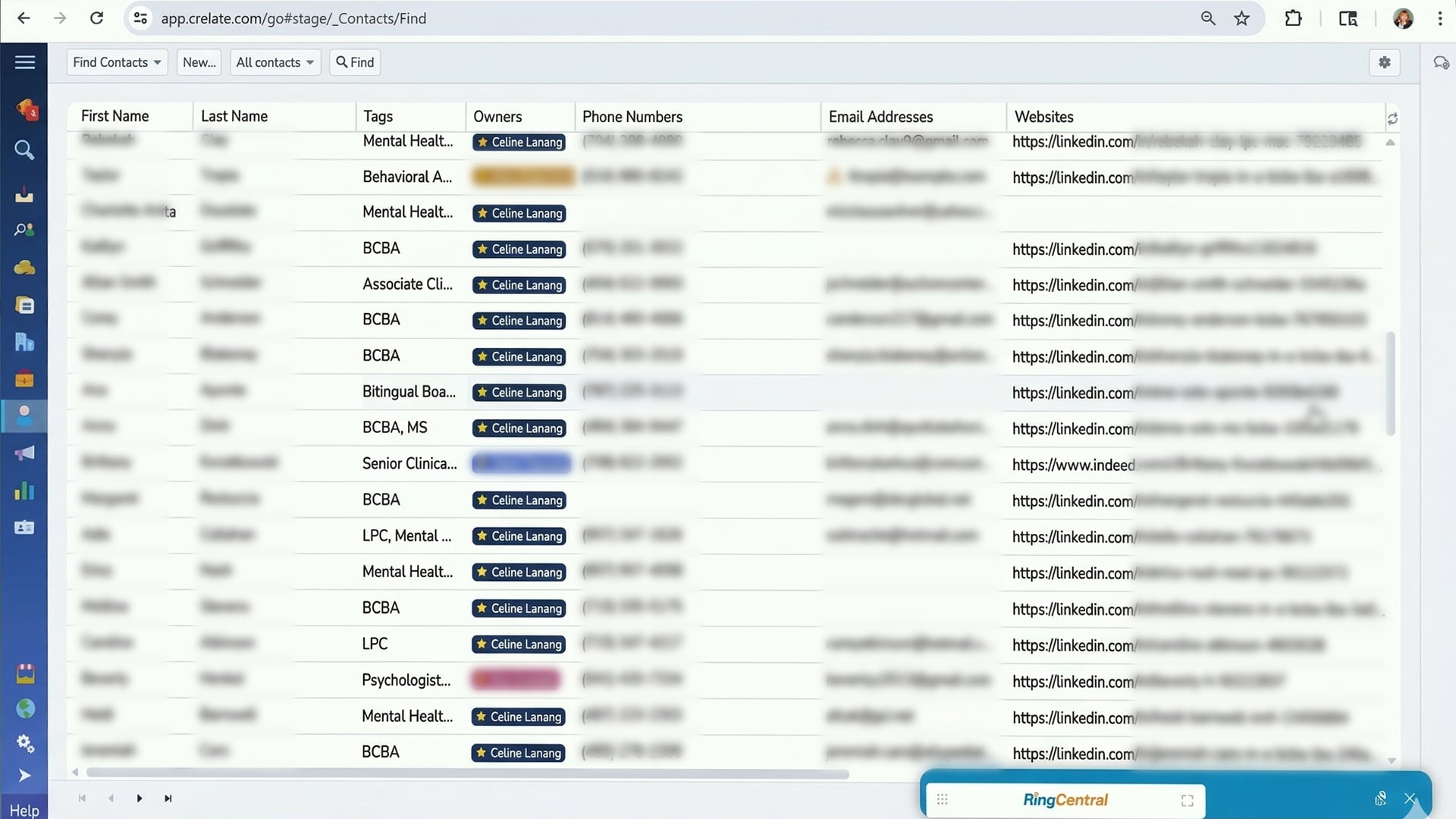This screenshot has height=819, width=1456.
Task: Click the Psychologist... tag cell
Action: coord(406,679)
